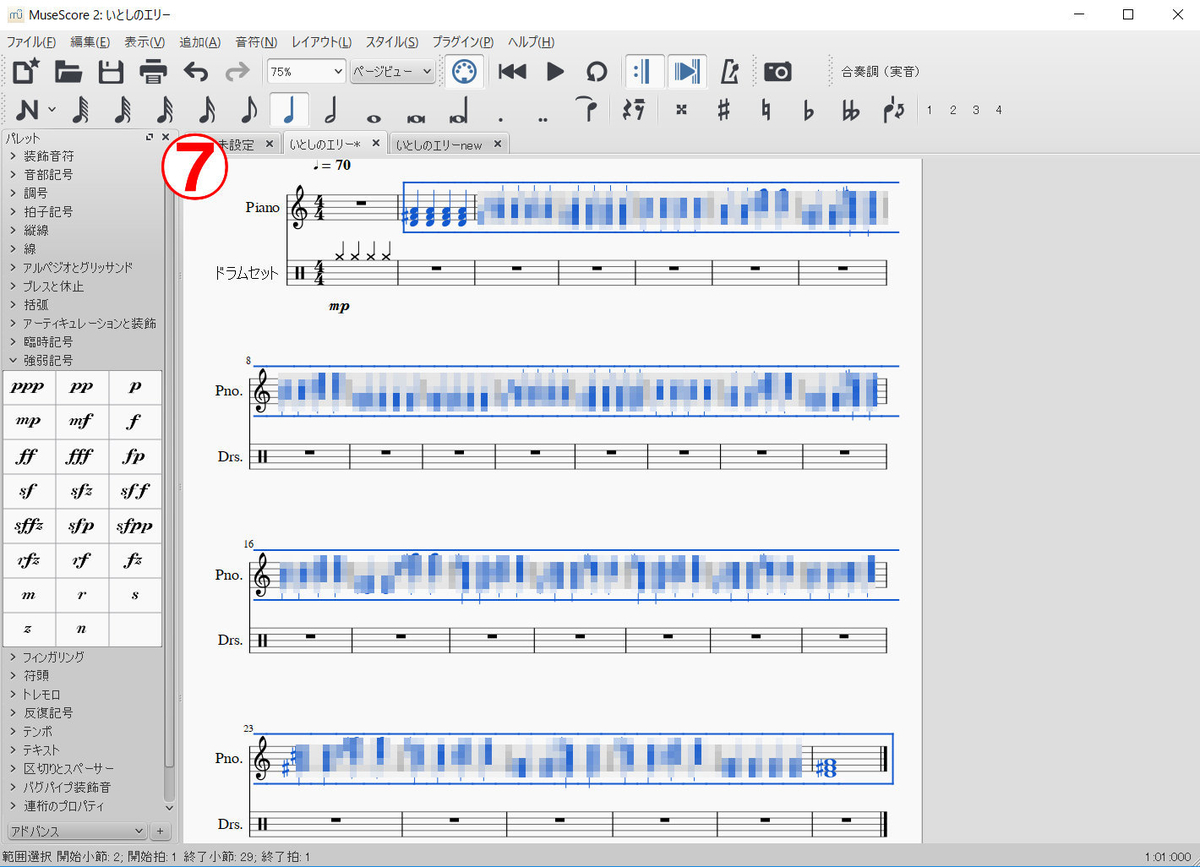
Task: Open スタイル(S) menu
Action: 392,42
